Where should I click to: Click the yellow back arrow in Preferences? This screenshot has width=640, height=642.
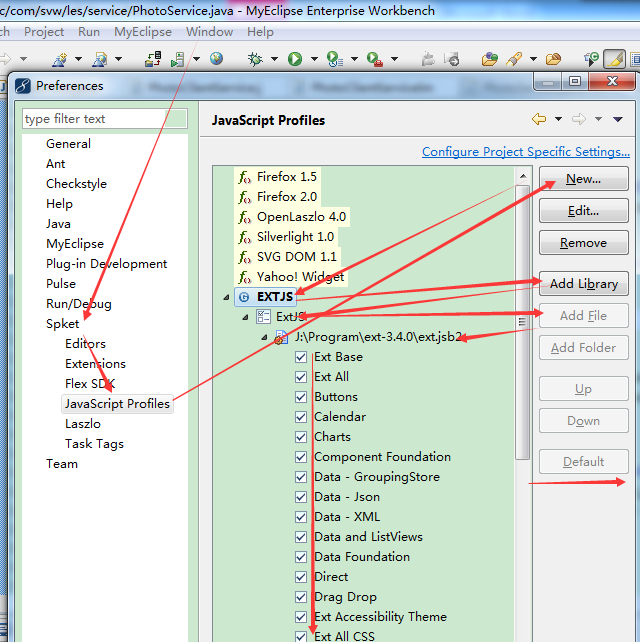tap(539, 119)
